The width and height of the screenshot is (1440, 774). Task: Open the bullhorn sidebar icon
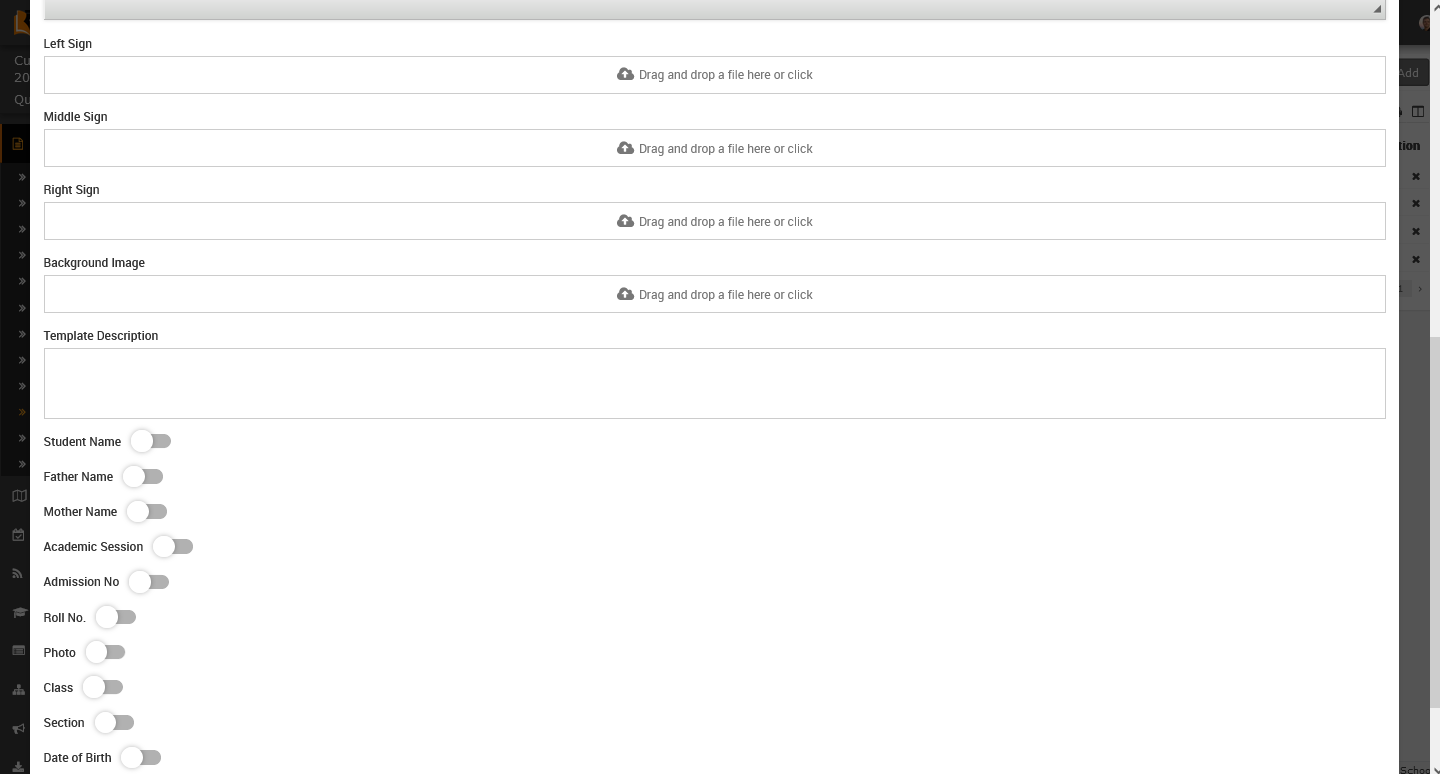coord(18,729)
